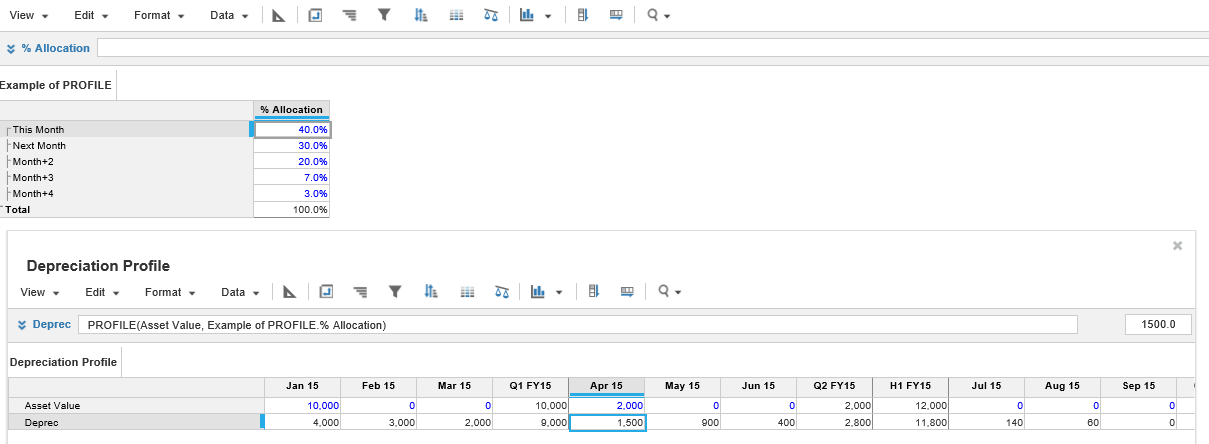Close the Depreciation Profile panel
This screenshot has height=444, width=1209.
1177,245
